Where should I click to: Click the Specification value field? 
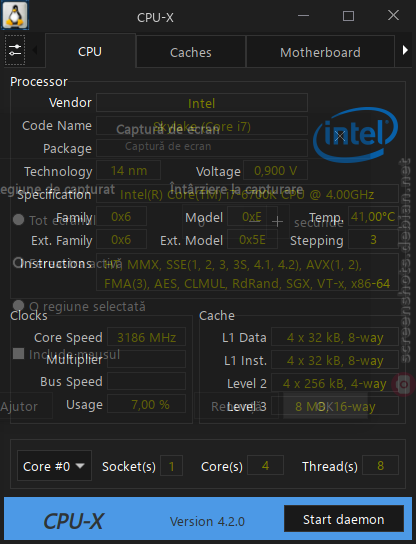tap(247, 194)
